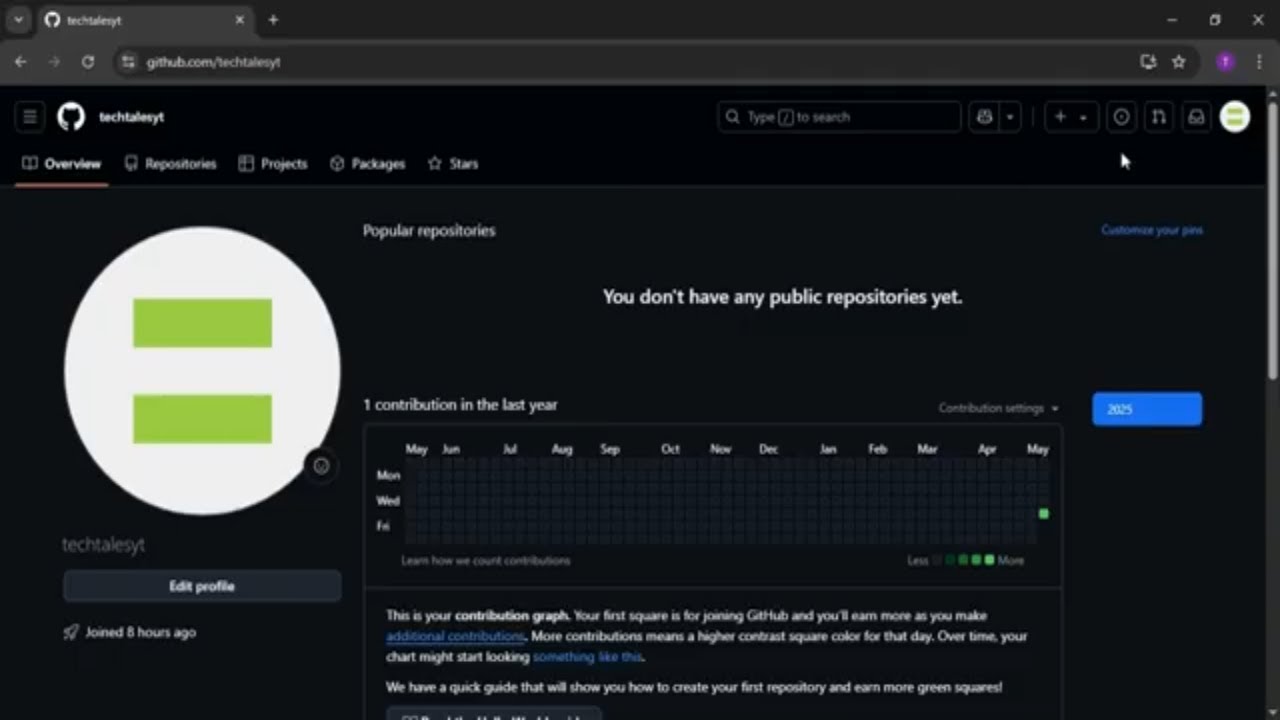Click the '1 contribution in the last year' heading
The image size is (1280, 720).
tap(460, 405)
